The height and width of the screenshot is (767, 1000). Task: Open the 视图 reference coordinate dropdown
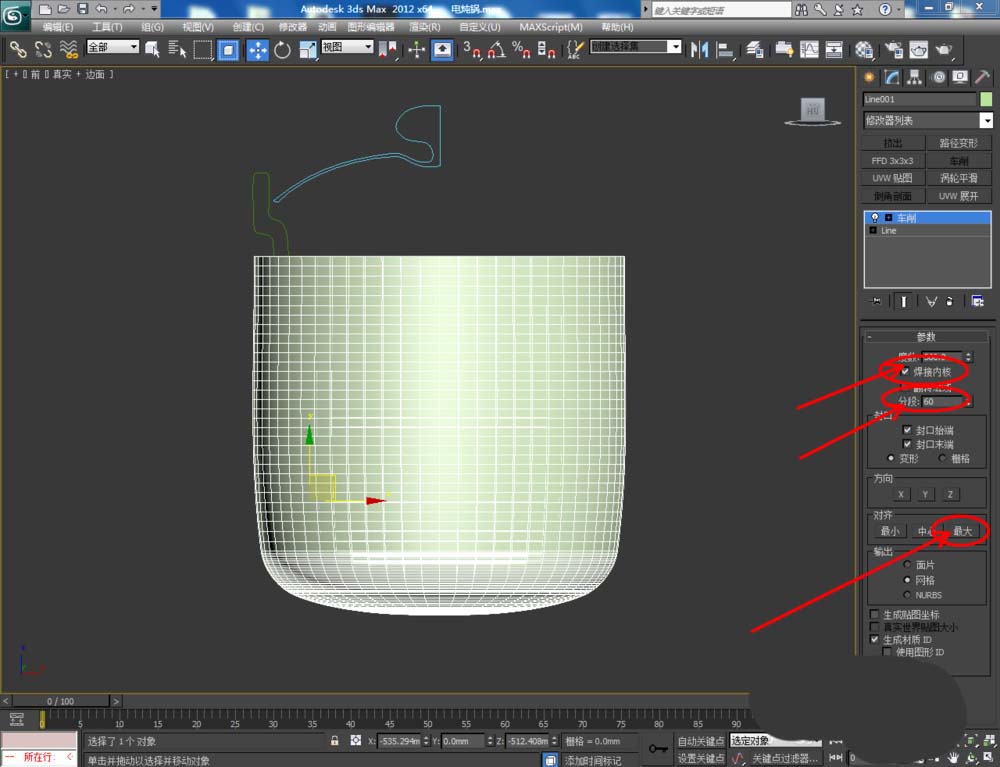[348, 47]
